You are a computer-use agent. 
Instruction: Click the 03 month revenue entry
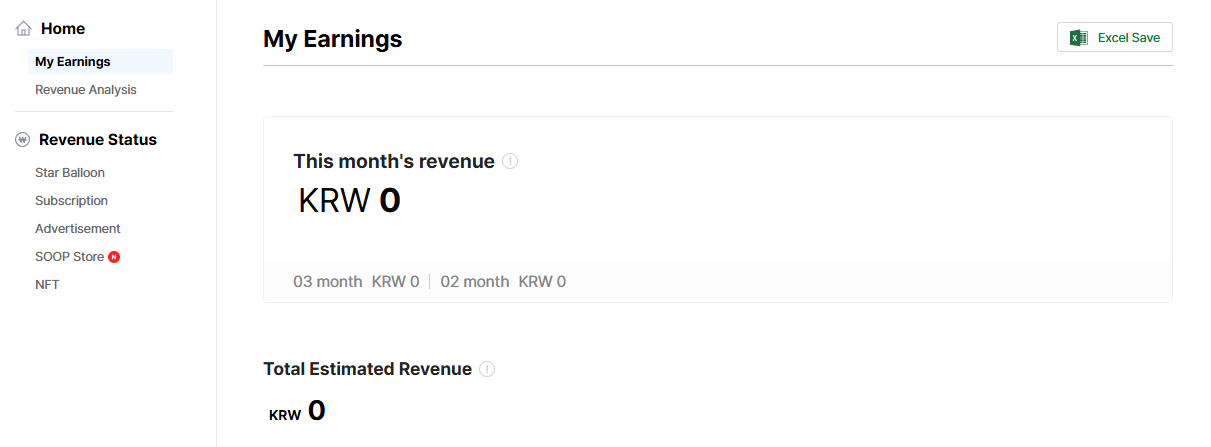(x=356, y=282)
